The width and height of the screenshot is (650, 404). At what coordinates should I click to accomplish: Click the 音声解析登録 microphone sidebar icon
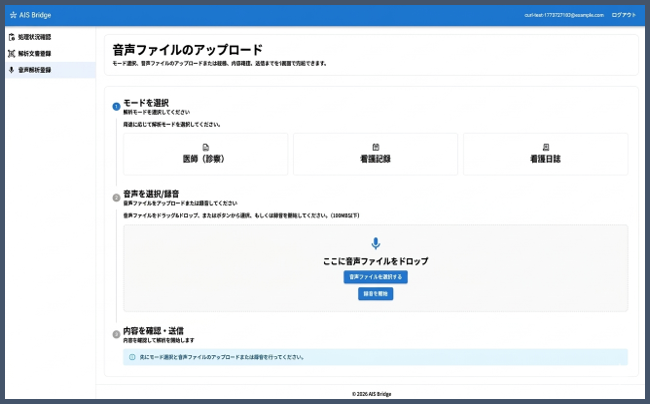coord(12,70)
